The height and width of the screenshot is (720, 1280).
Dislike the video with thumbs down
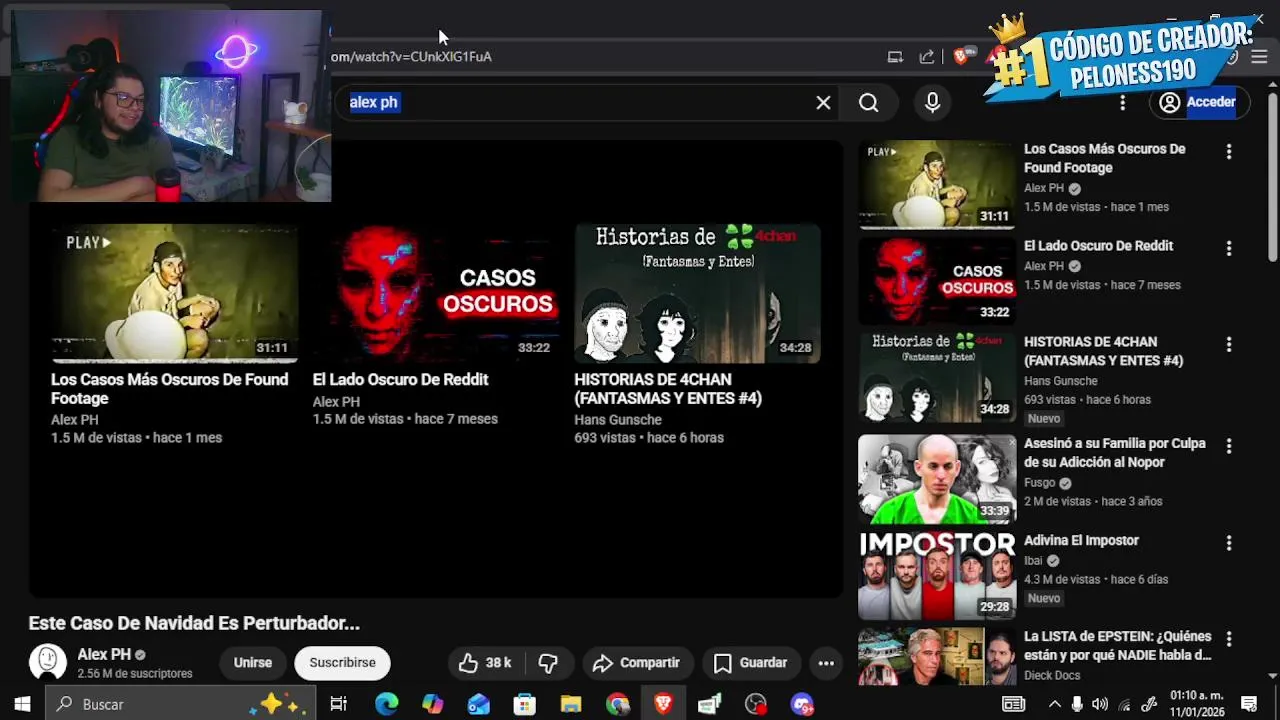[548, 663]
